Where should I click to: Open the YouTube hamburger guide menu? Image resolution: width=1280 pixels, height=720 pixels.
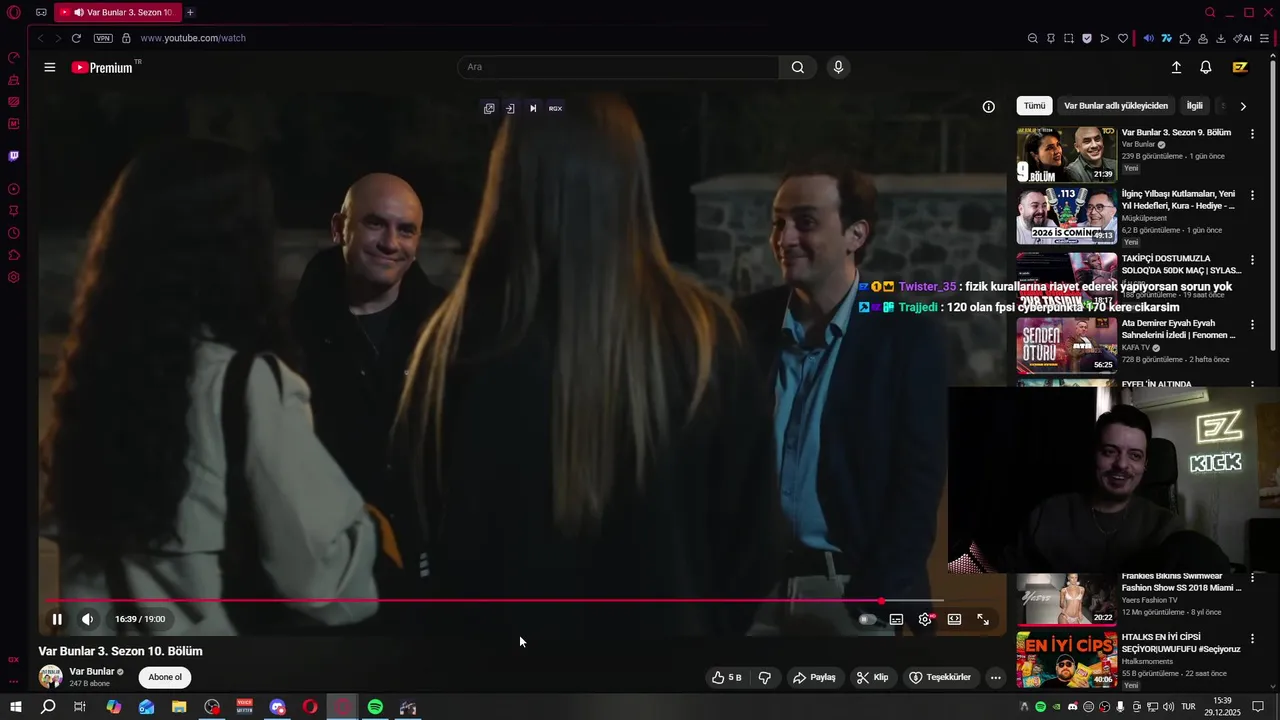tap(50, 67)
